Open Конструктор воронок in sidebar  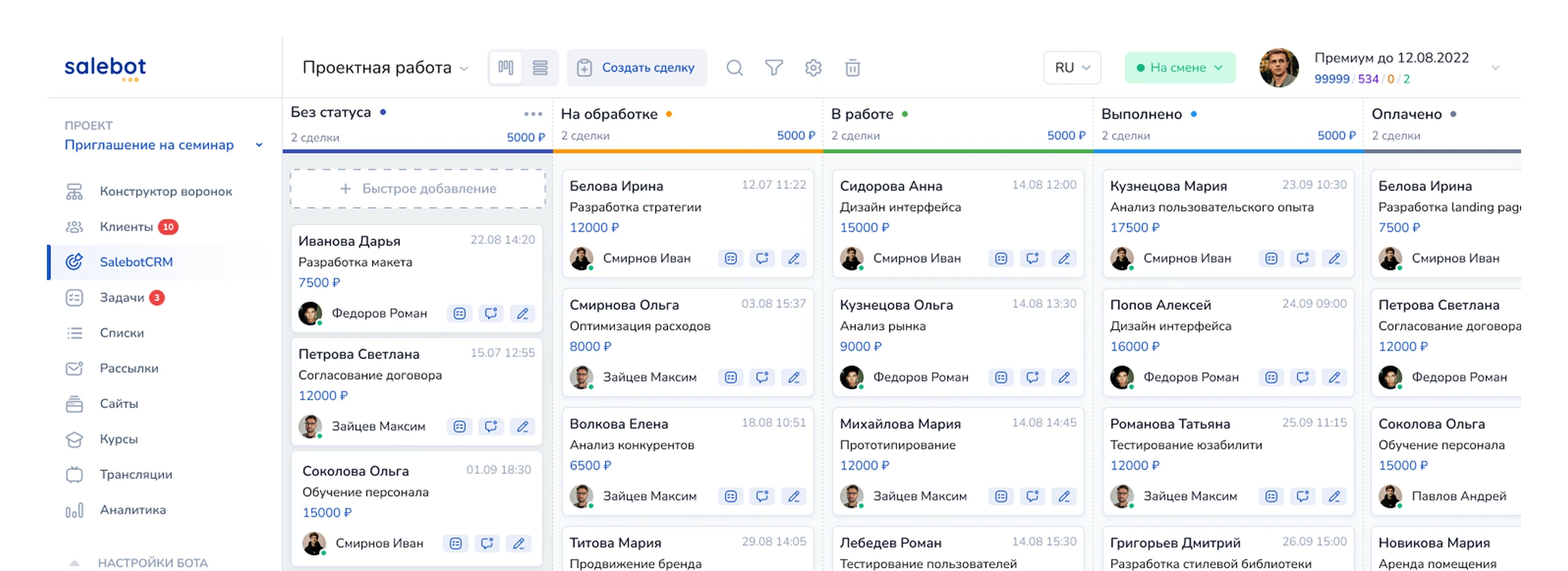tap(166, 192)
